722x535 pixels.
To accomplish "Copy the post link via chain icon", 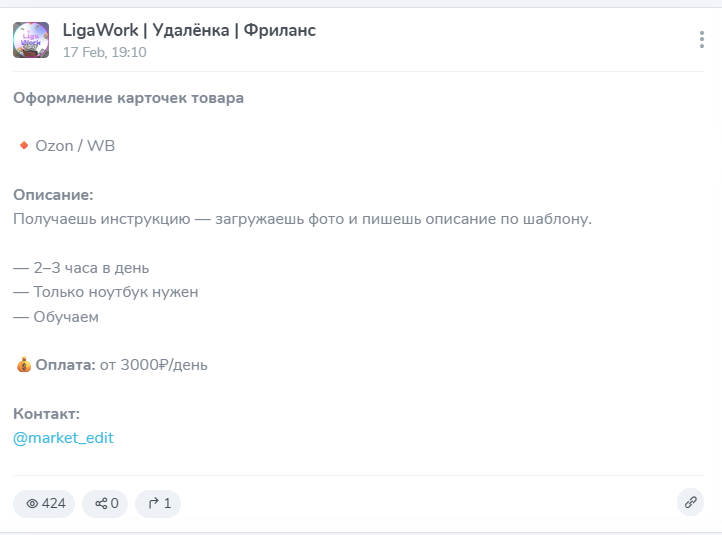I will [x=690, y=502].
